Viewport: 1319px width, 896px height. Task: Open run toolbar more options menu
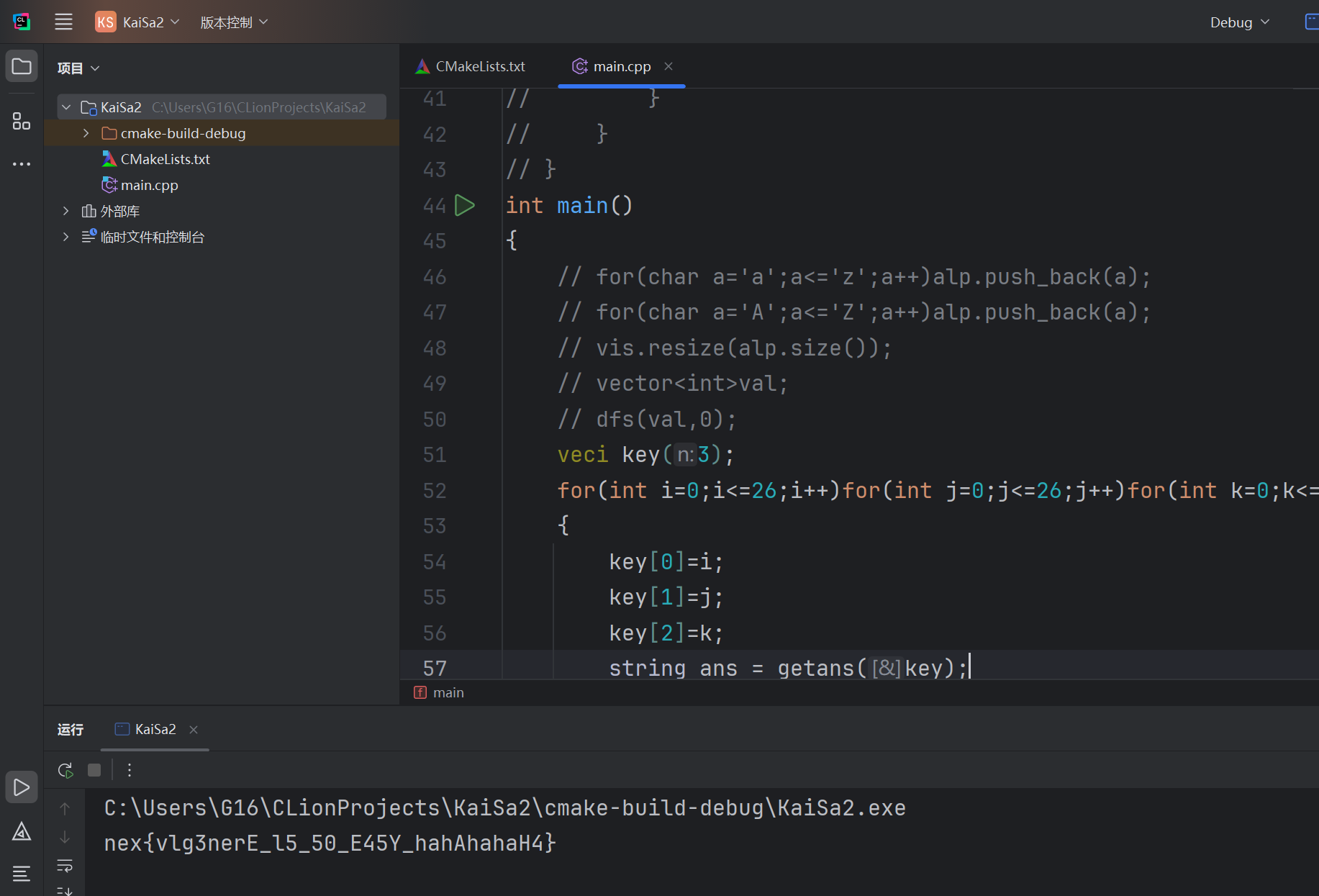(x=130, y=770)
